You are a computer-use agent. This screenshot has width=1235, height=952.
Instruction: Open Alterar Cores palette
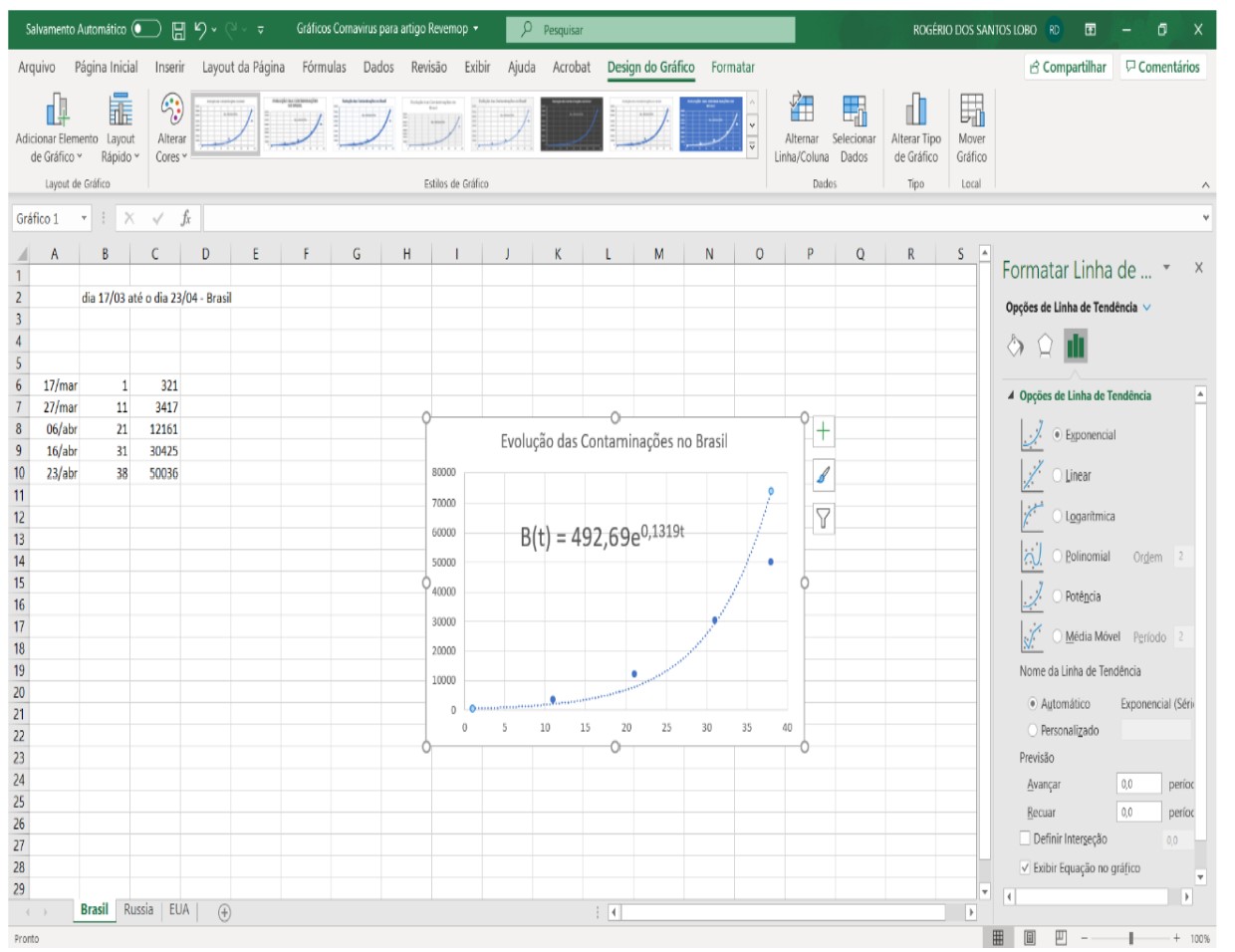(171, 129)
